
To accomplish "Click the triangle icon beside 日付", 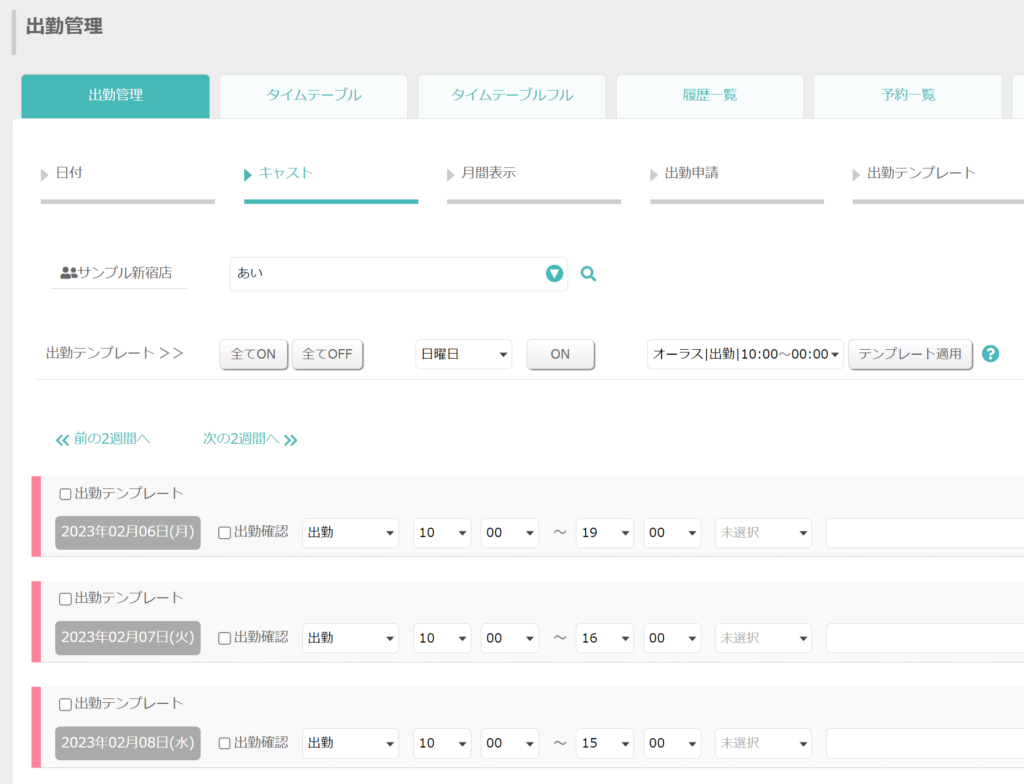I will pos(44,174).
